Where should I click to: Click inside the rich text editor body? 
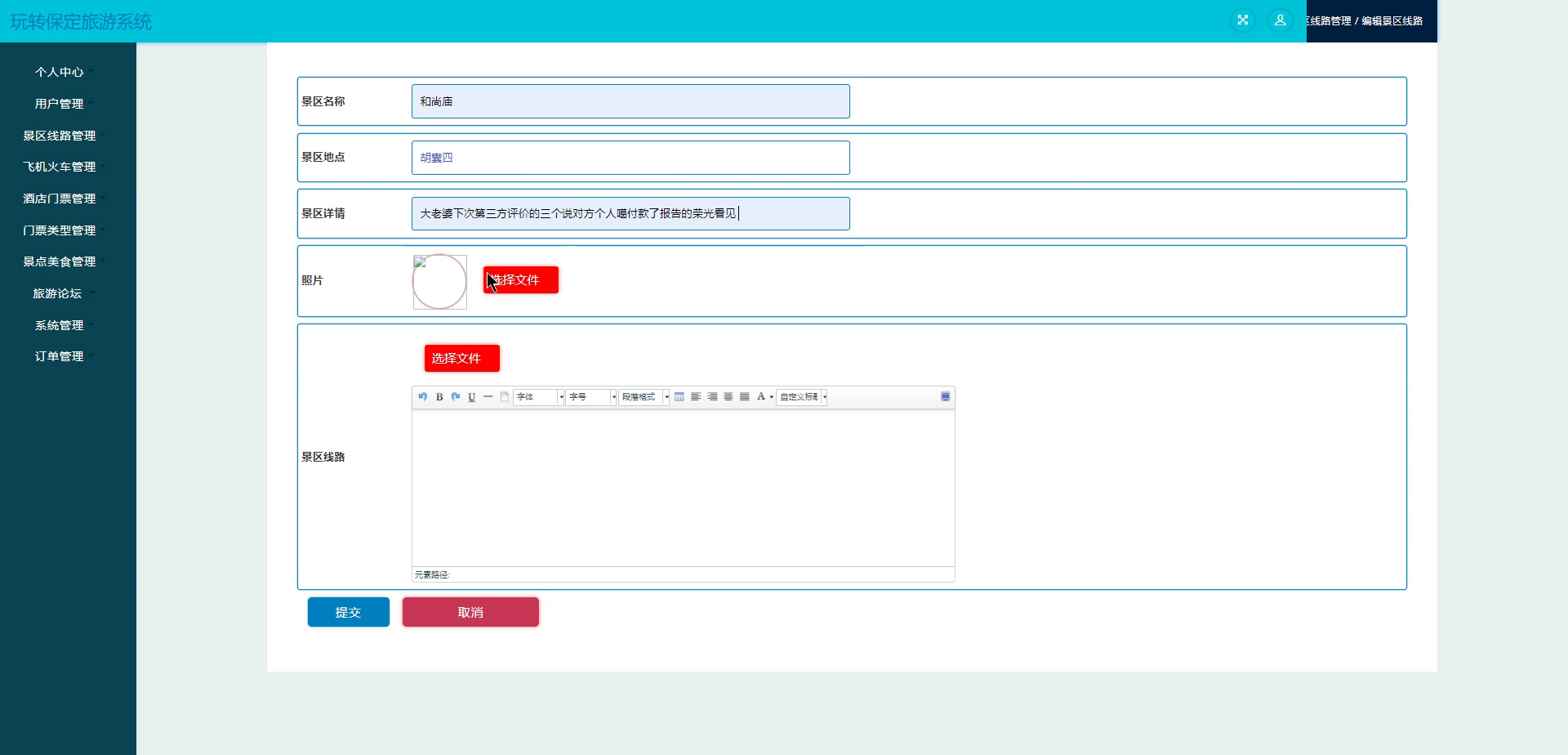(x=684, y=488)
